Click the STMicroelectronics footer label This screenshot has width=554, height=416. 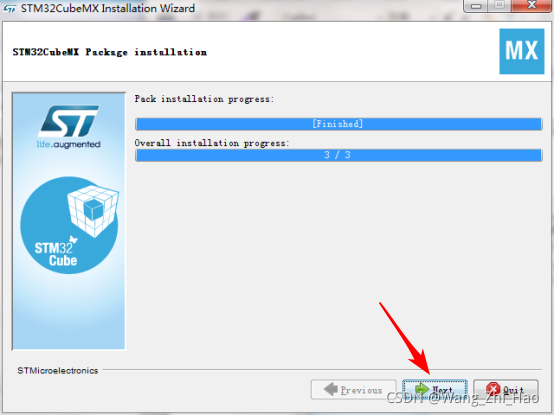[58, 370]
